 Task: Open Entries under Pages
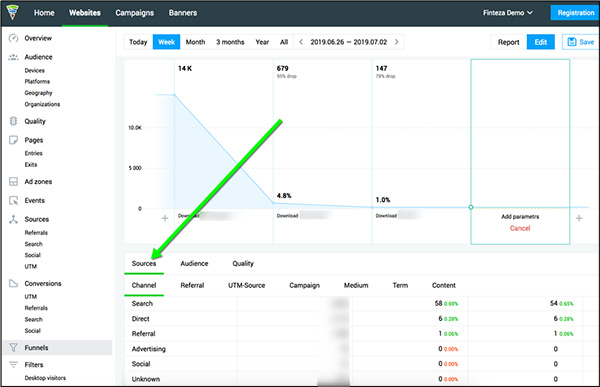point(34,153)
